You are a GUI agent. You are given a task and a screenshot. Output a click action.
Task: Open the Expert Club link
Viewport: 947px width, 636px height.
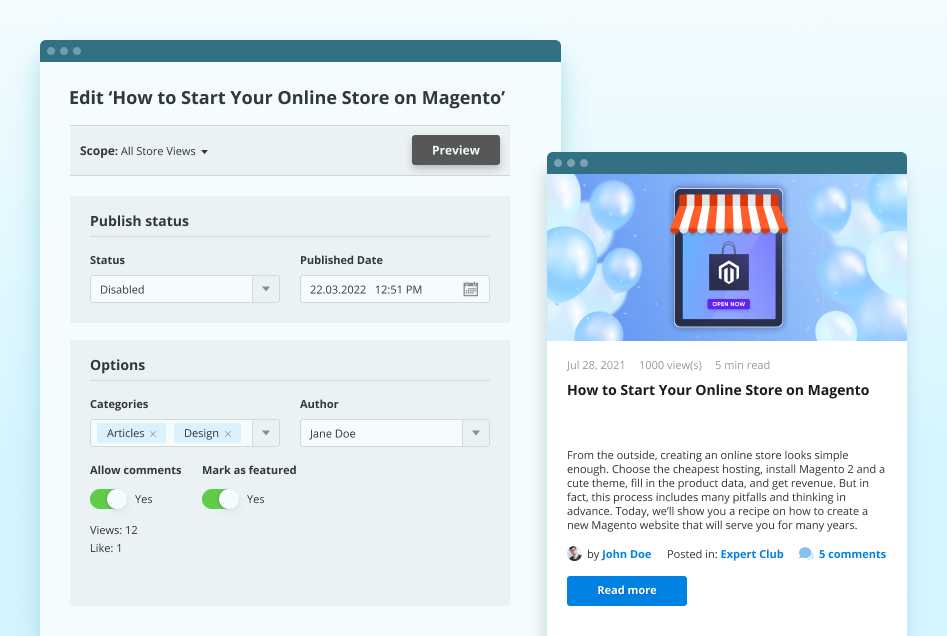[752, 553]
